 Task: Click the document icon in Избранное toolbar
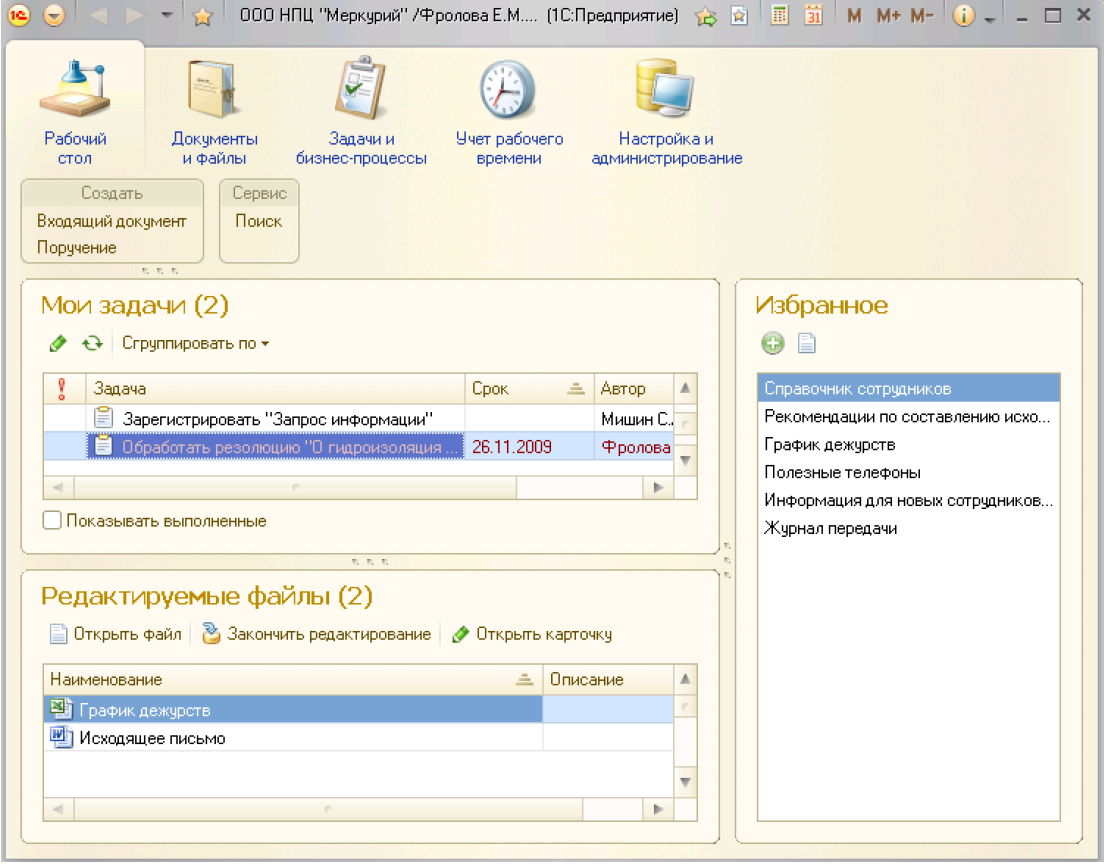coord(807,344)
